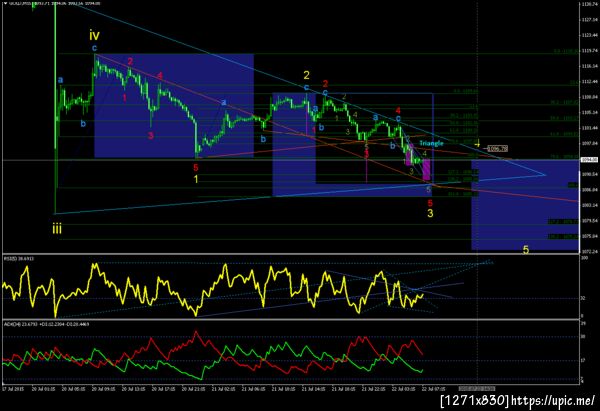
Task: Open the chart symbol dropdown arrow at top-left
Action: tap(5, 3)
